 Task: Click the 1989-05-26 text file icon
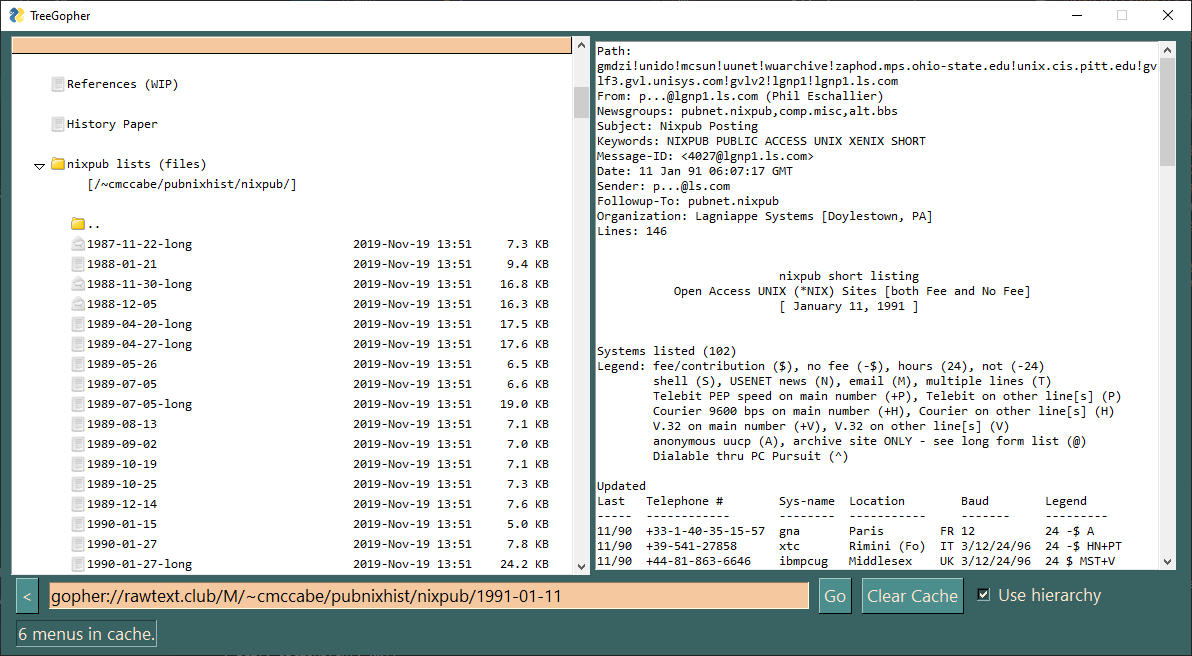[78, 364]
